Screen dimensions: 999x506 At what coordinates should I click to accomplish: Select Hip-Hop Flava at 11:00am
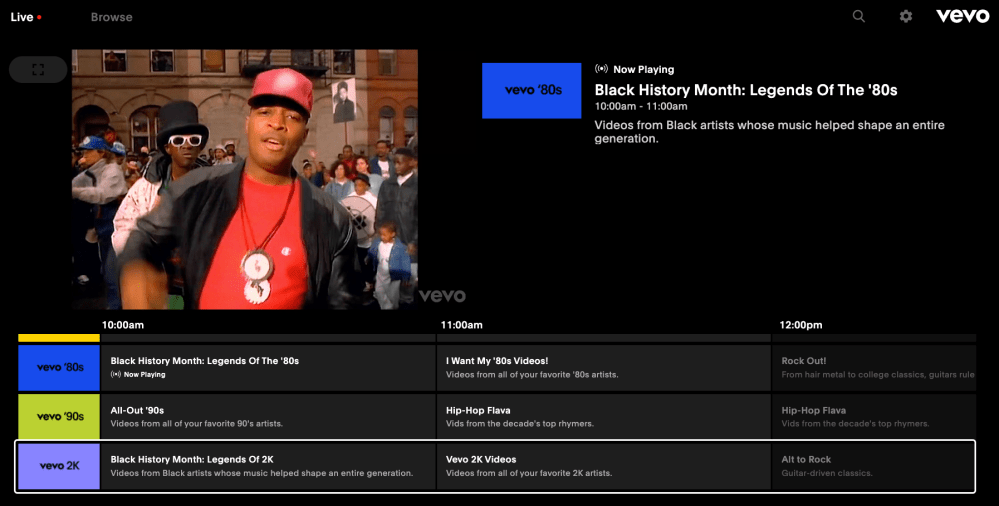pyautogui.click(x=603, y=416)
